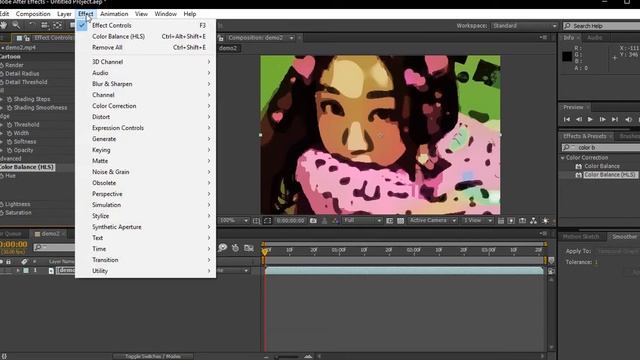Select the Zoom tool magnifier
Viewport: 640px width, 360px height.
16,25
